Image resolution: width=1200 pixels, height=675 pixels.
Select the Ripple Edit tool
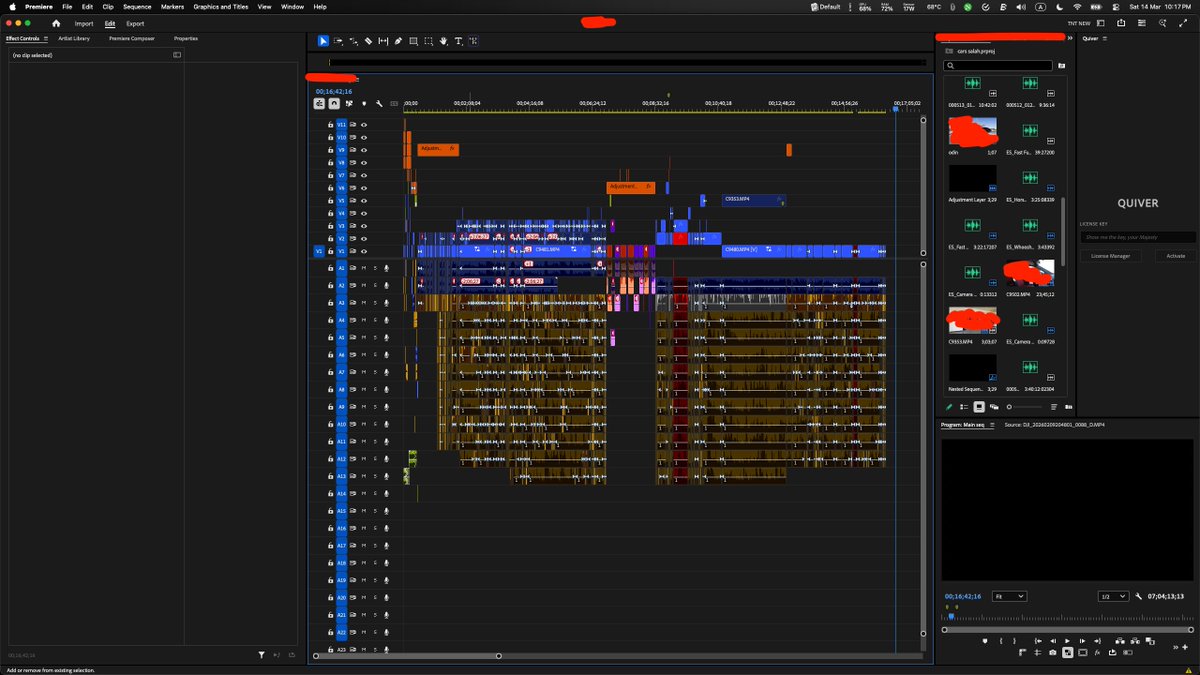coord(351,41)
